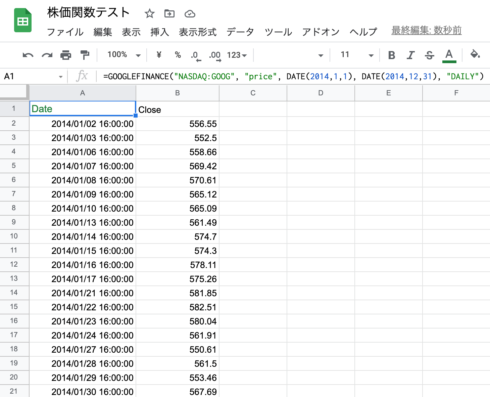Image resolution: width=490 pixels, height=397 pixels.
Task: Select column E header
Action: 388,93
